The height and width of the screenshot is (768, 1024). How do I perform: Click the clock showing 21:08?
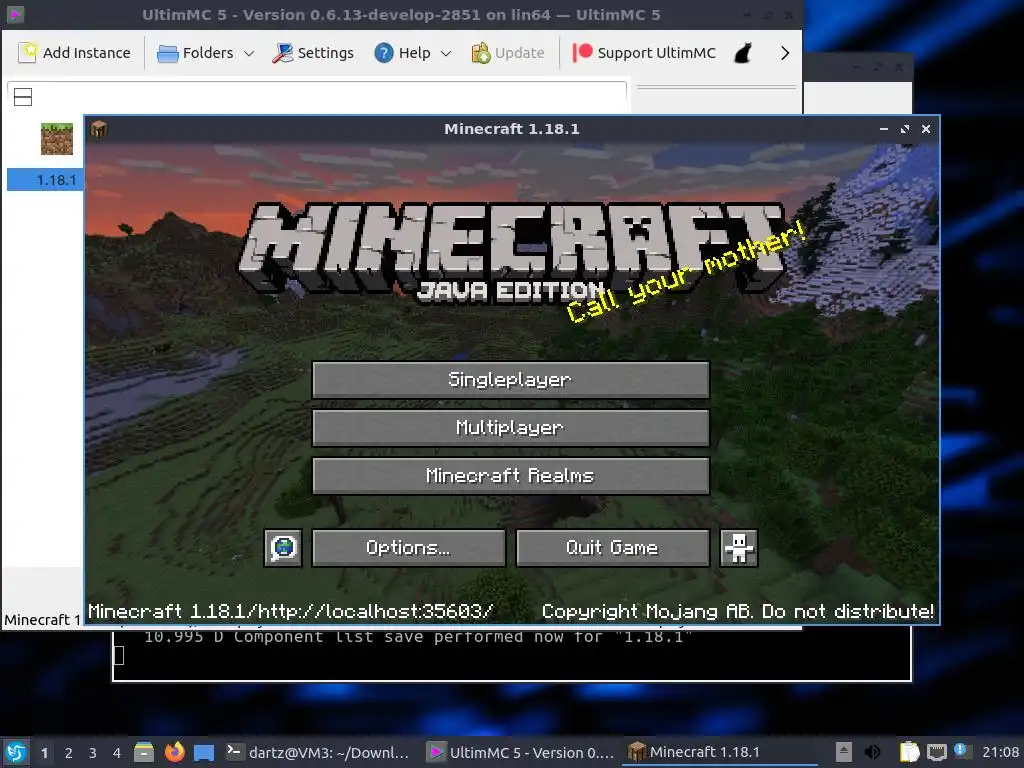[1000, 752]
